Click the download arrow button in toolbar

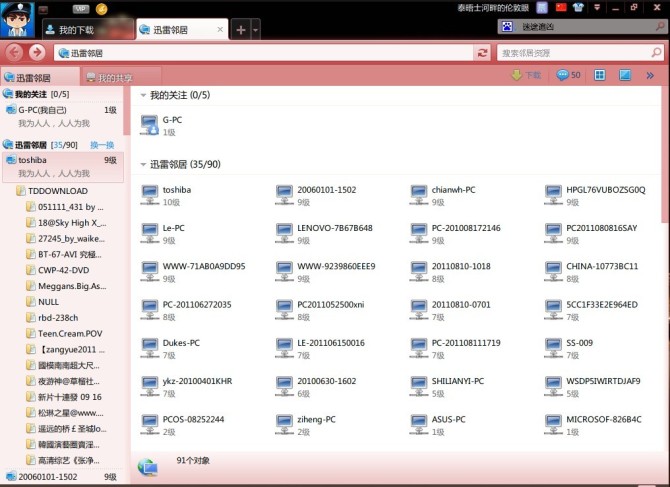526,75
